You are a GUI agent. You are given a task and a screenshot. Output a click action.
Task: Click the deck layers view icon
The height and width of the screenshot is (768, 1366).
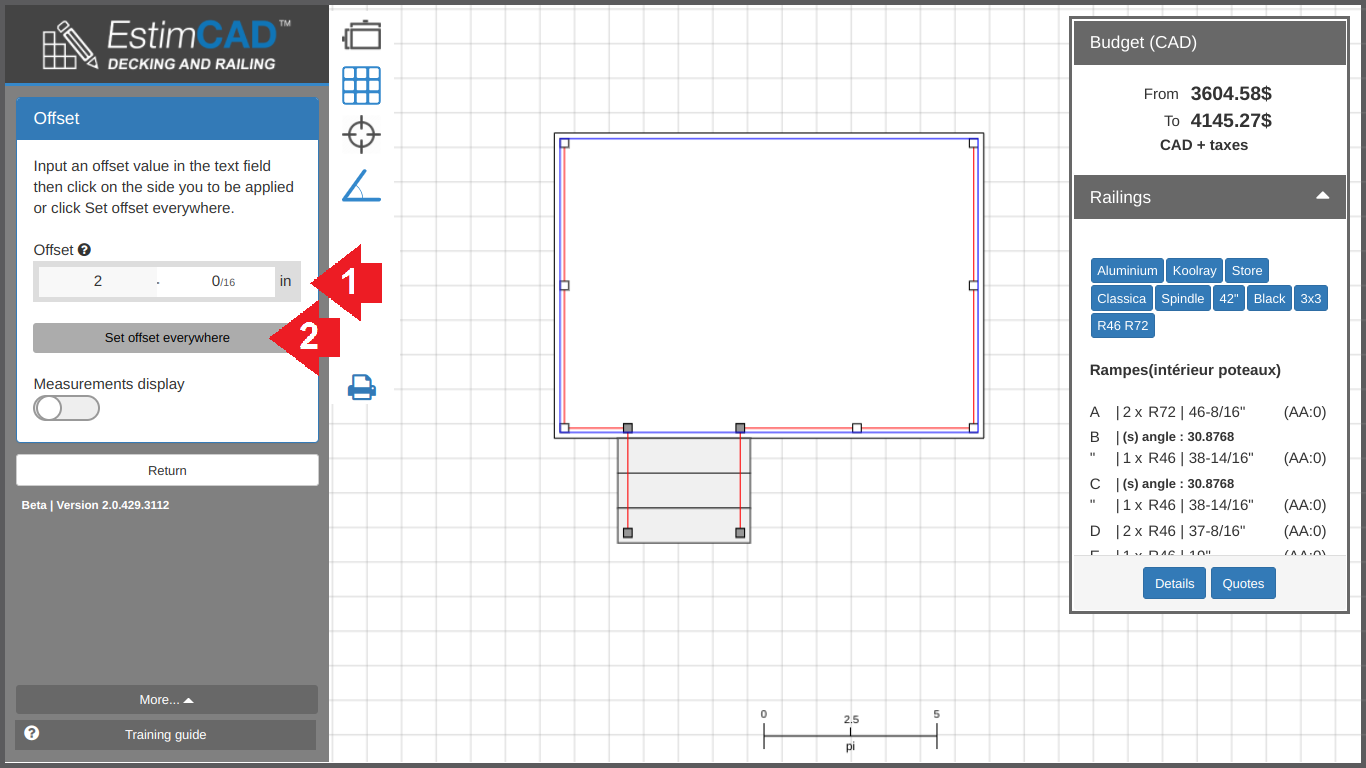(361, 36)
